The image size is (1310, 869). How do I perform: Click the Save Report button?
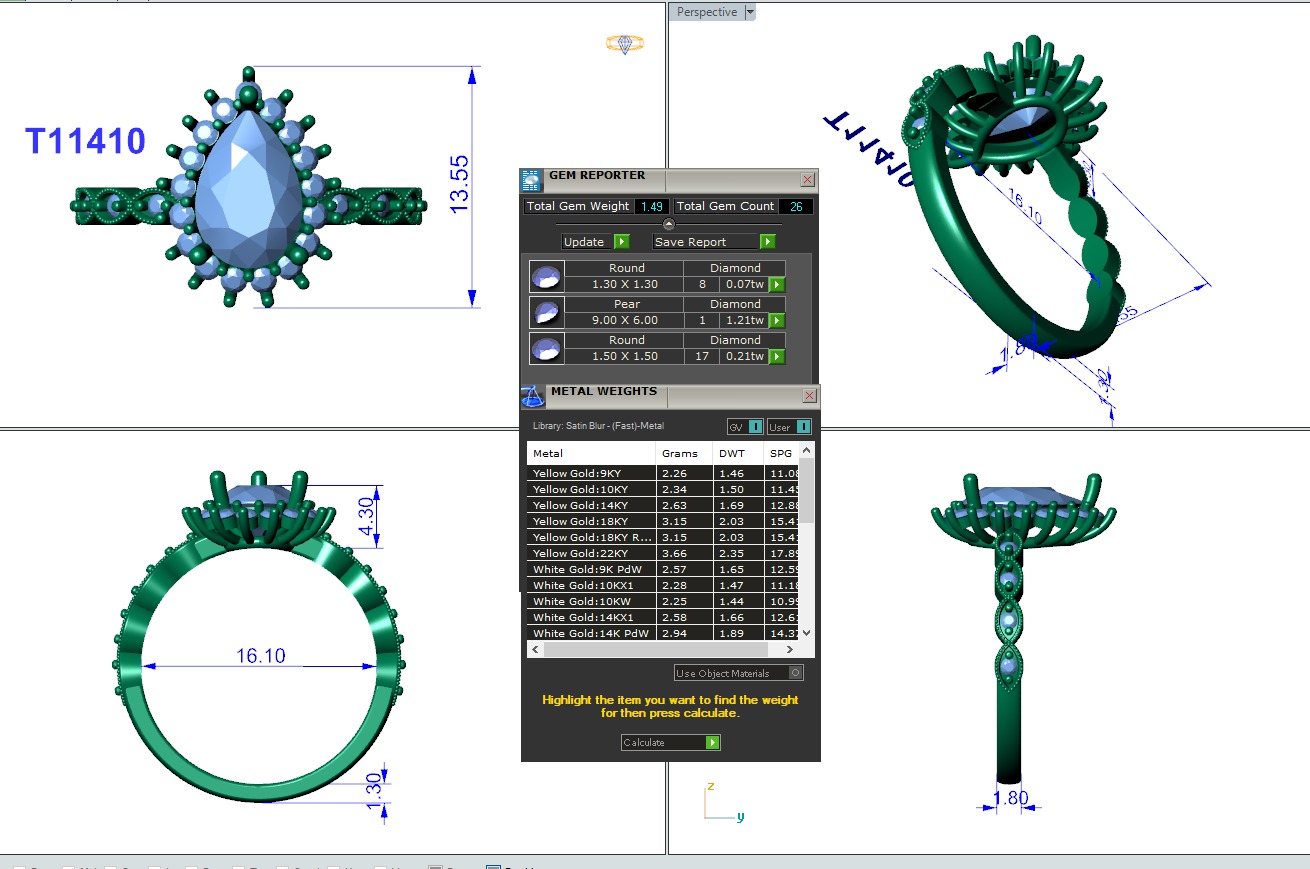point(704,242)
